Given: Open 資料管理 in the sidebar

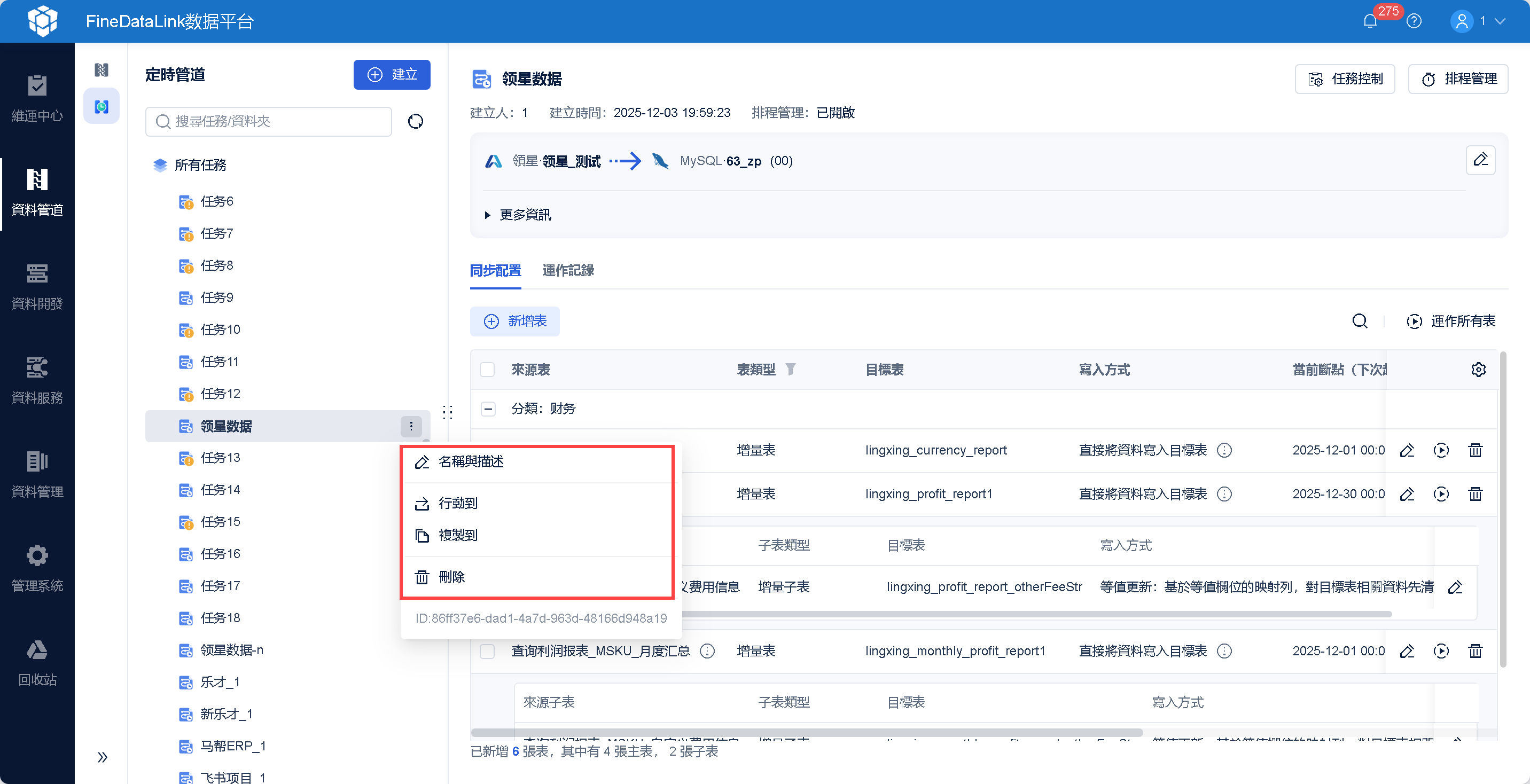Looking at the screenshot, I should click(37, 476).
